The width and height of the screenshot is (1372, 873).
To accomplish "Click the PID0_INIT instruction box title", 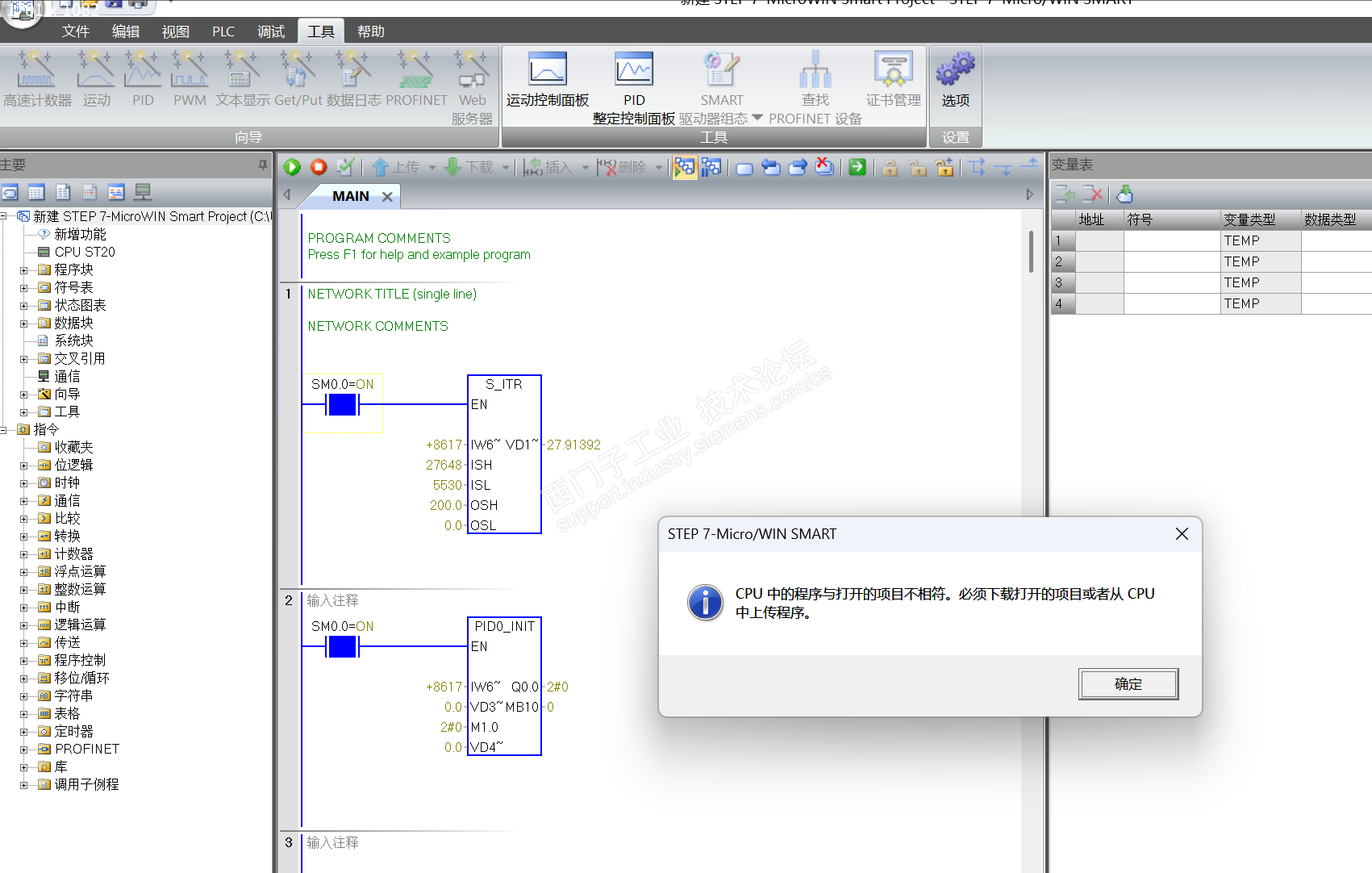I will 505,626.
